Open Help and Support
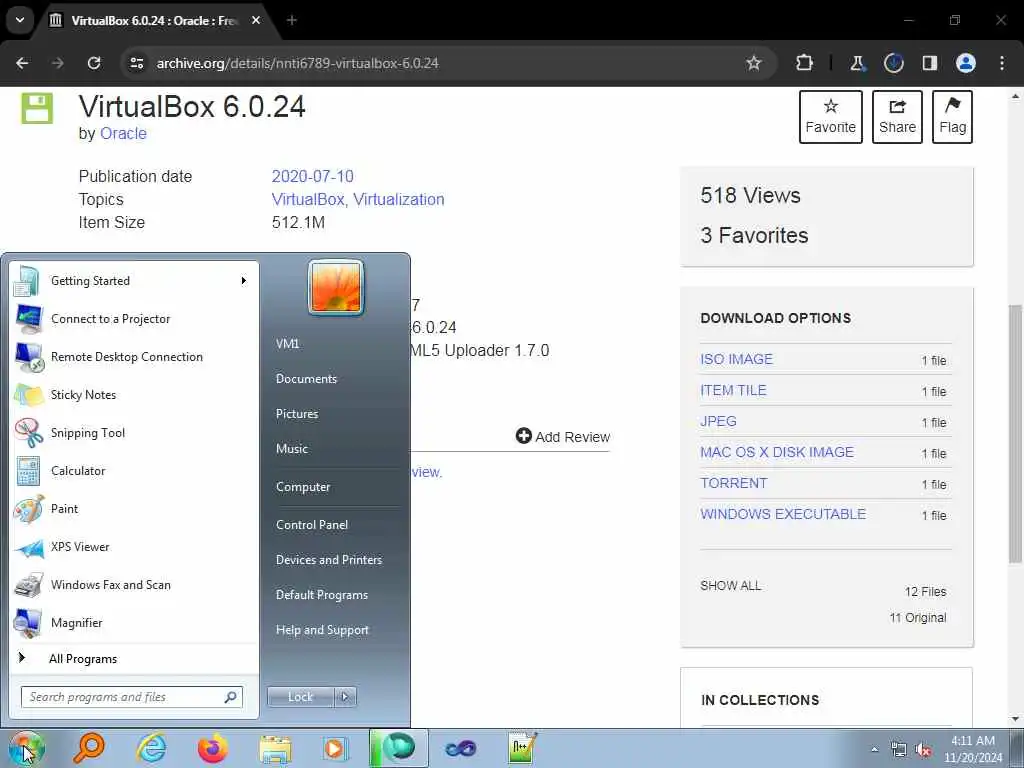Screen dimensions: 1024x768 point(323,630)
